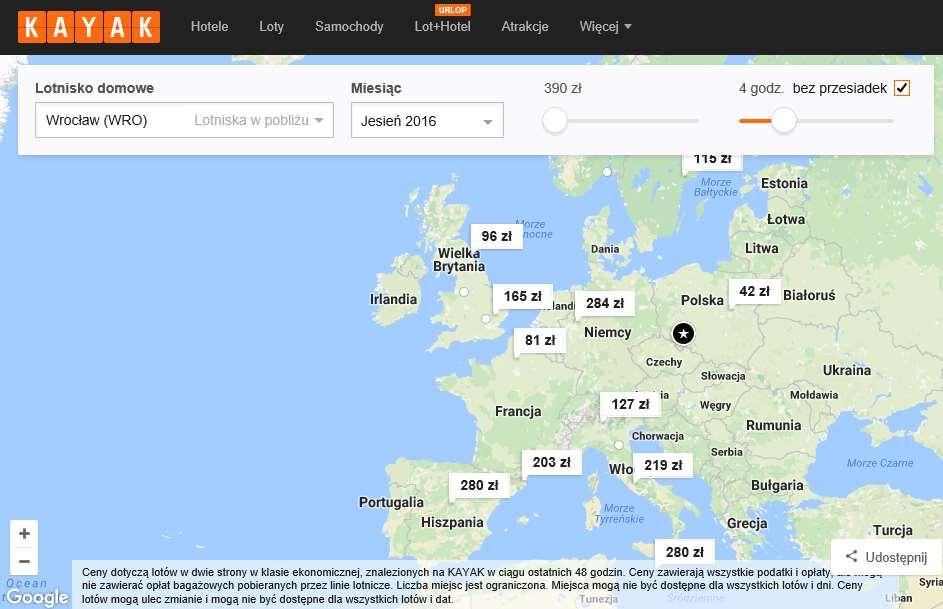This screenshot has width=943, height=609.
Task: Select the 96 zł price marker
Action: coord(496,236)
